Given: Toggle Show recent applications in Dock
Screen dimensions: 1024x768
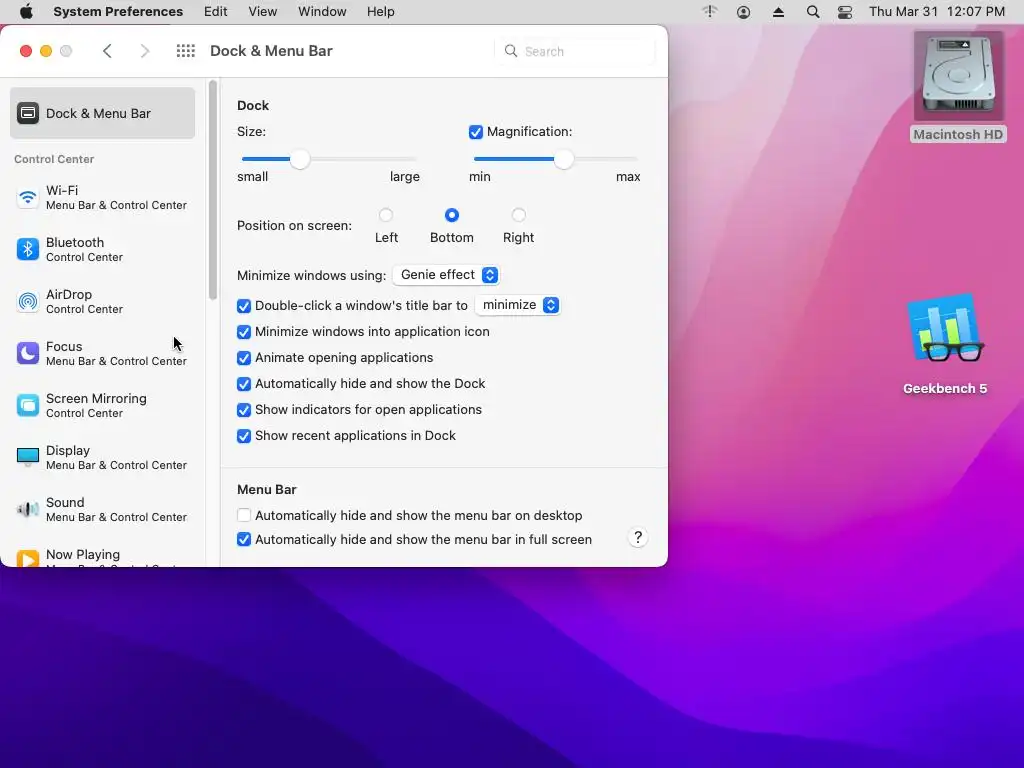Looking at the screenshot, I should (244, 436).
